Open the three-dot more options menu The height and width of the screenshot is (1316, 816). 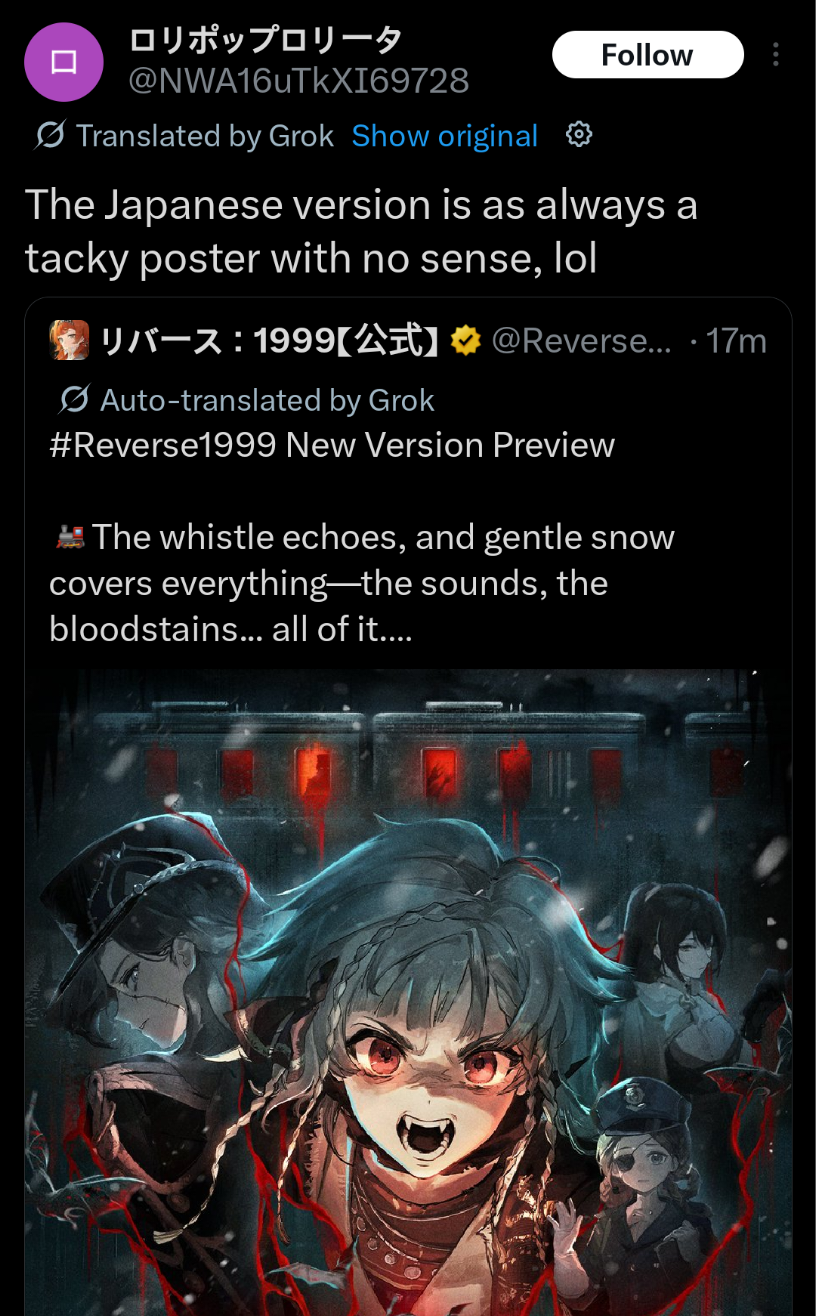776,54
